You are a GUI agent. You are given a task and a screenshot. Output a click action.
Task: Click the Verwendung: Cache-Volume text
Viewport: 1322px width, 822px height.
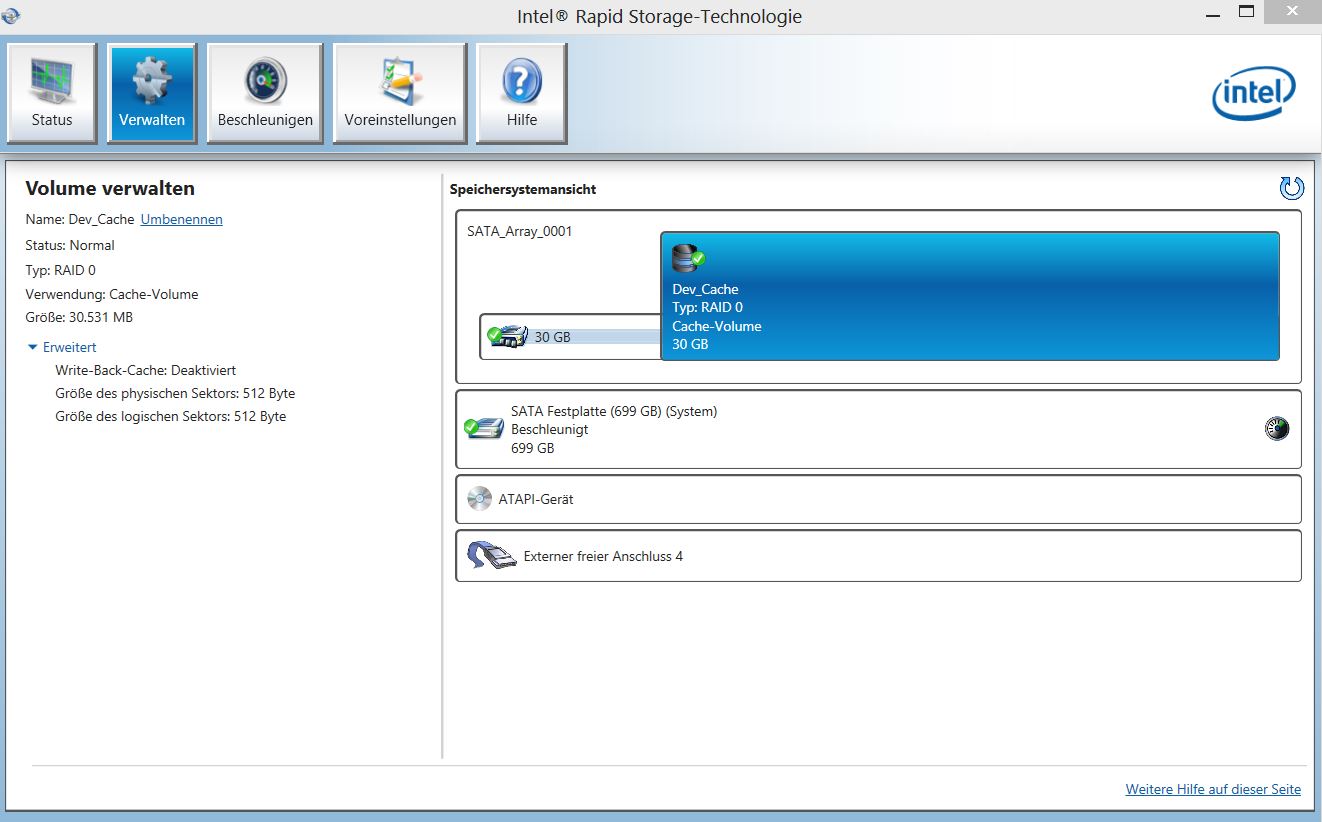coord(112,294)
